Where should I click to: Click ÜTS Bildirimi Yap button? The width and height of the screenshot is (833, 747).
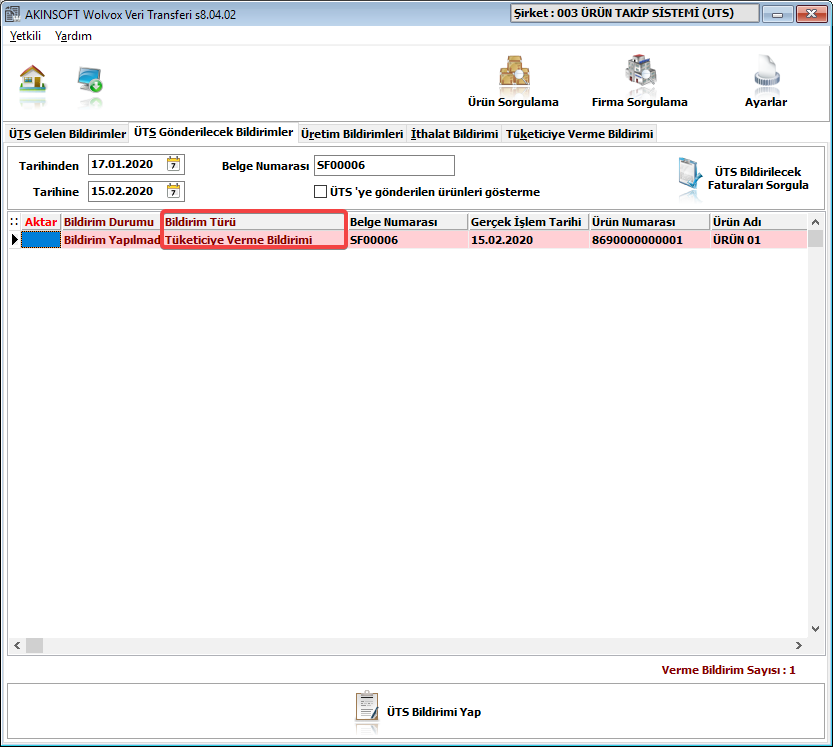tap(416, 712)
